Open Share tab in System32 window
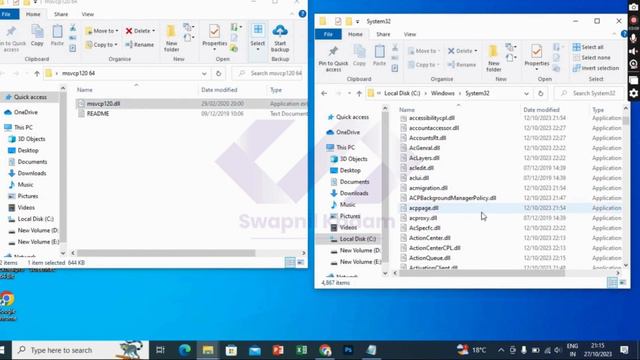Viewport: 640px width, 360px height. [x=383, y=34]
